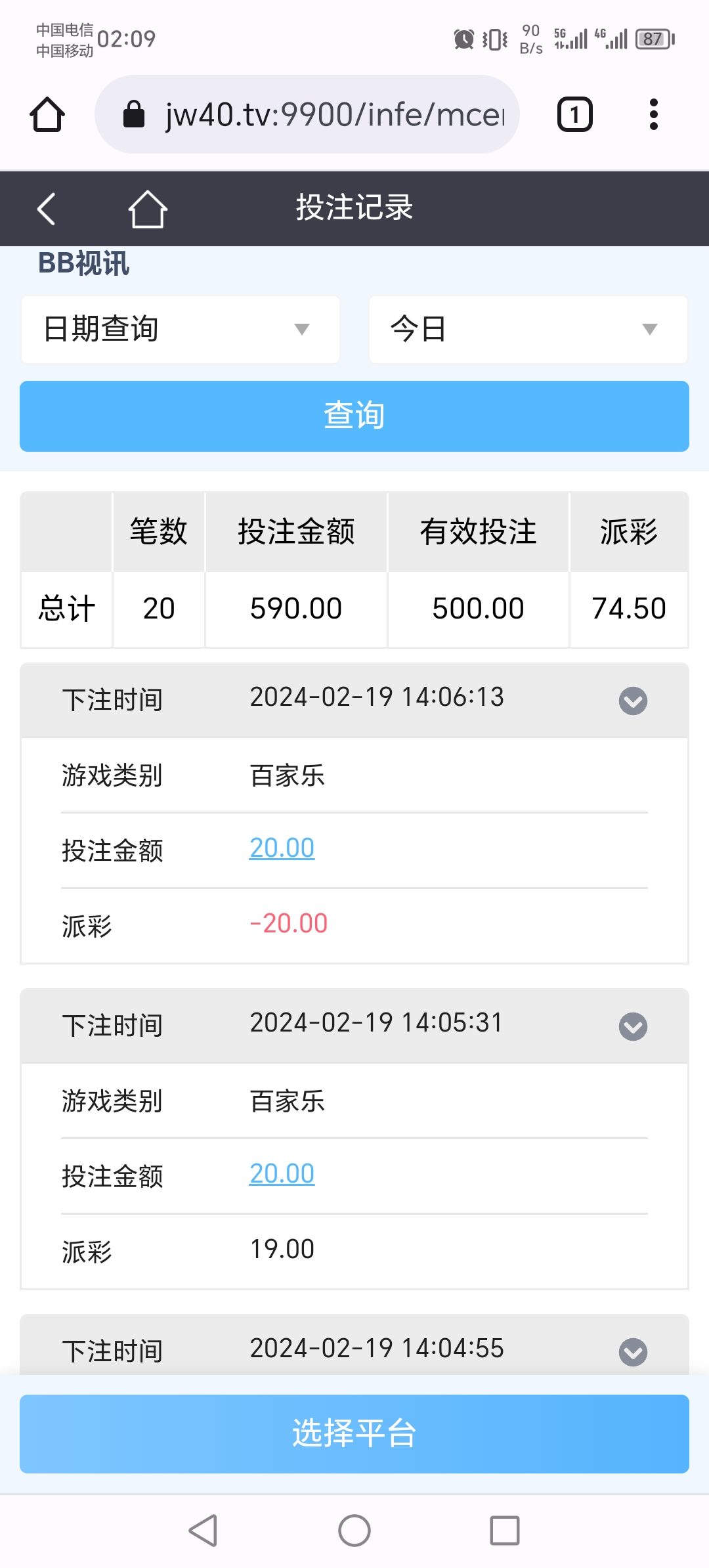Screen dimensions: 709x1568
Task: Tap the Android recent apps square
Action: [505, 1531]
